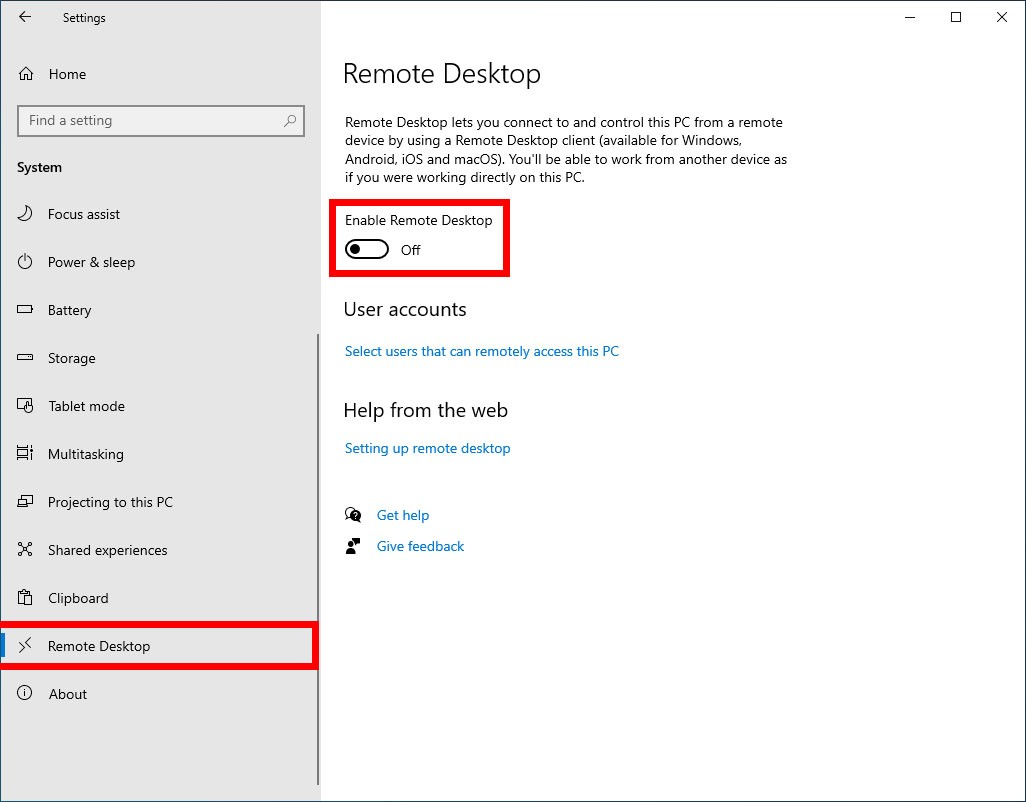Click the search magnifier in the search box
1026x802 pixels.
click(291, 120)
